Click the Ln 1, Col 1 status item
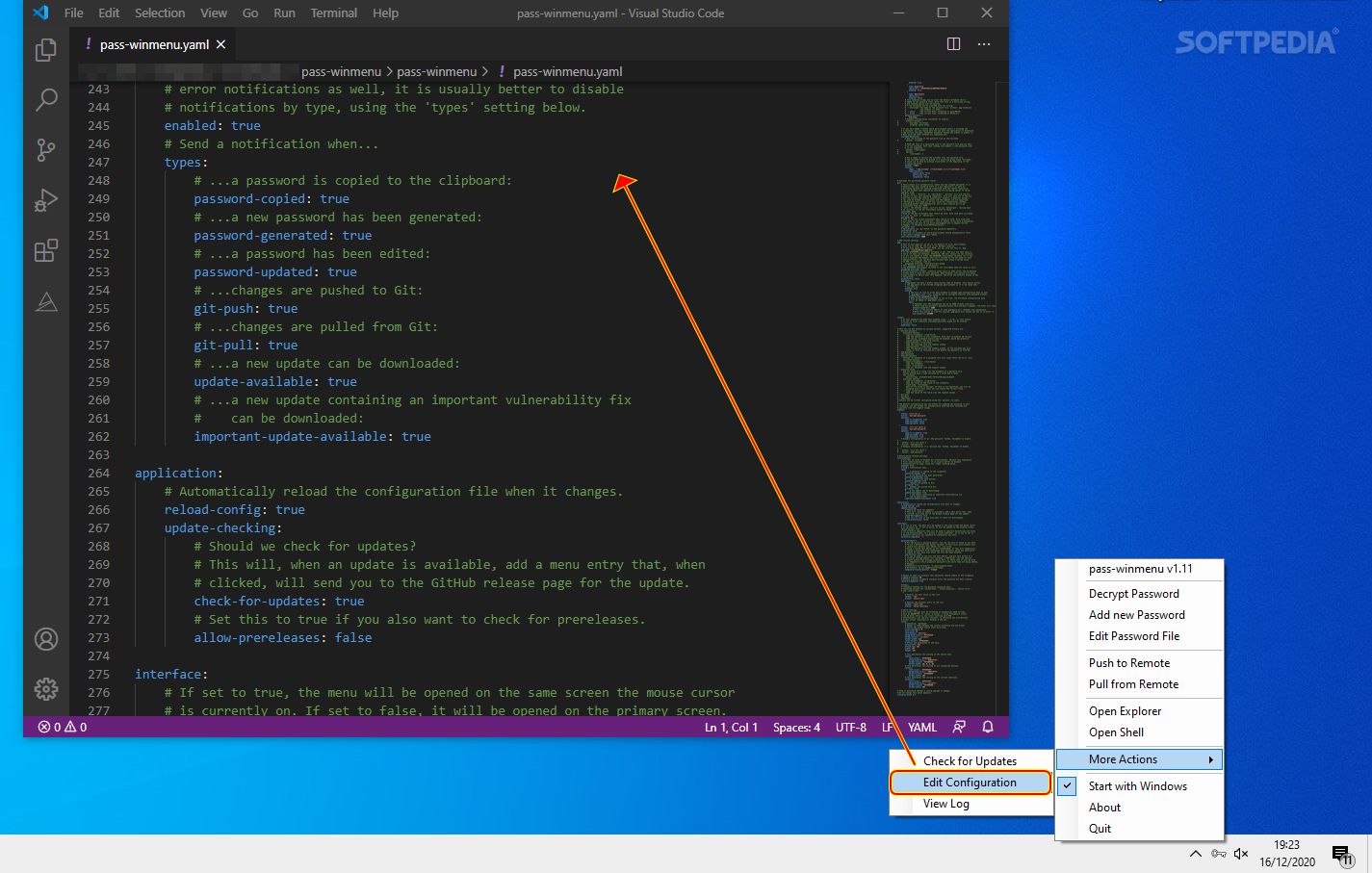 (731, 728)
